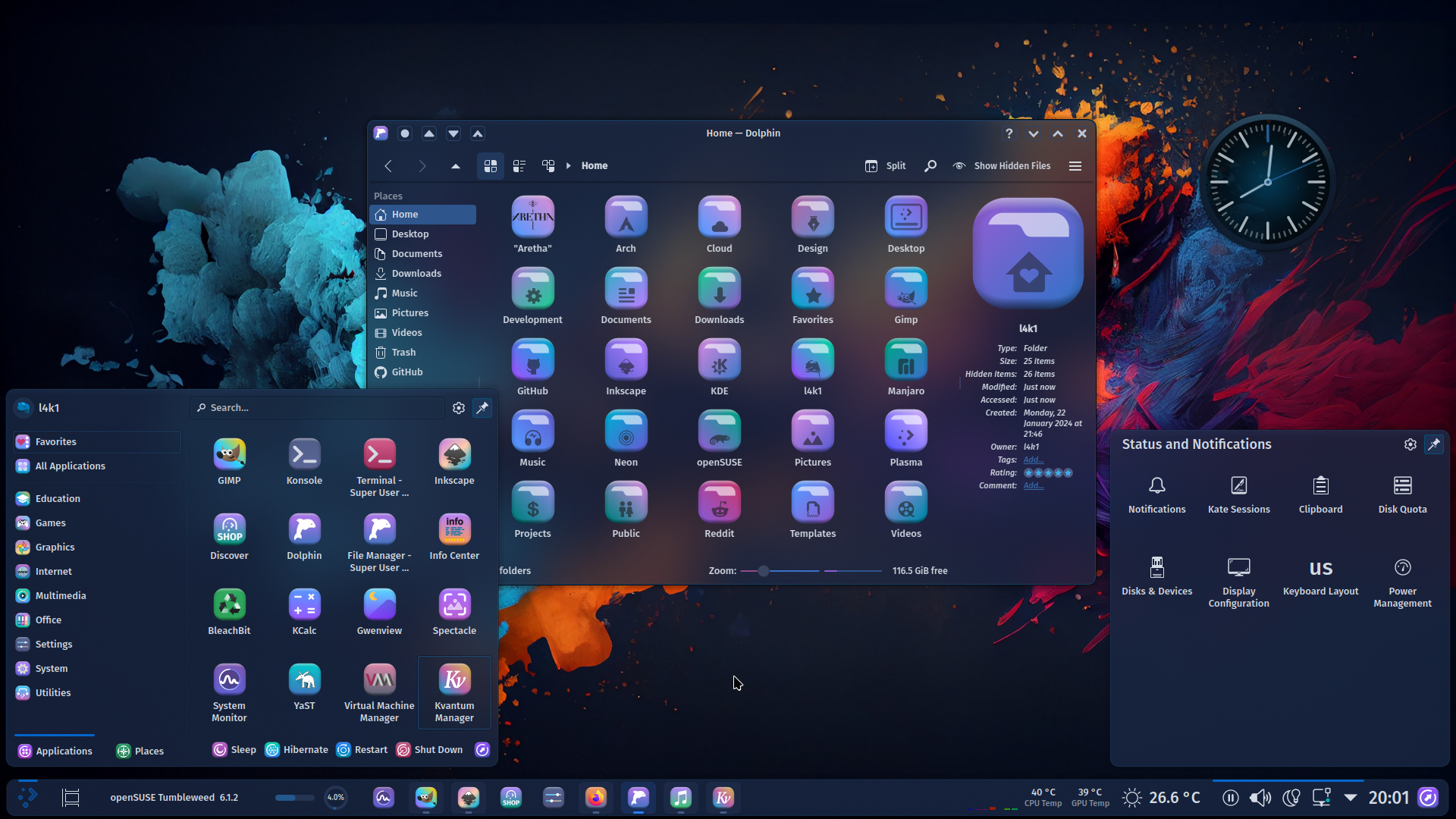Switch to Icons view mode

(491, 165)
